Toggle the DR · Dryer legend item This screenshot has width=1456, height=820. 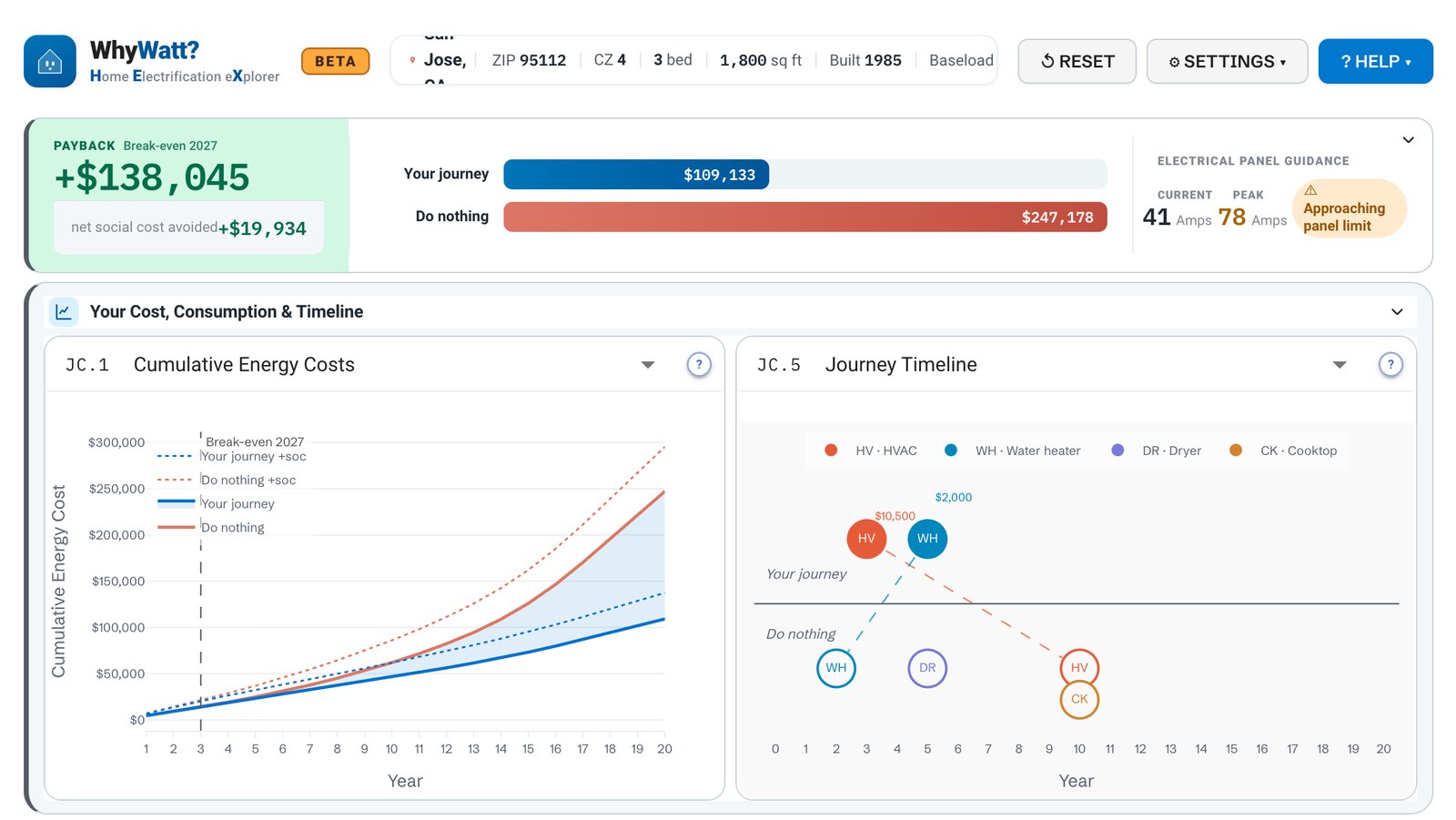click(x=1157, y=450)
